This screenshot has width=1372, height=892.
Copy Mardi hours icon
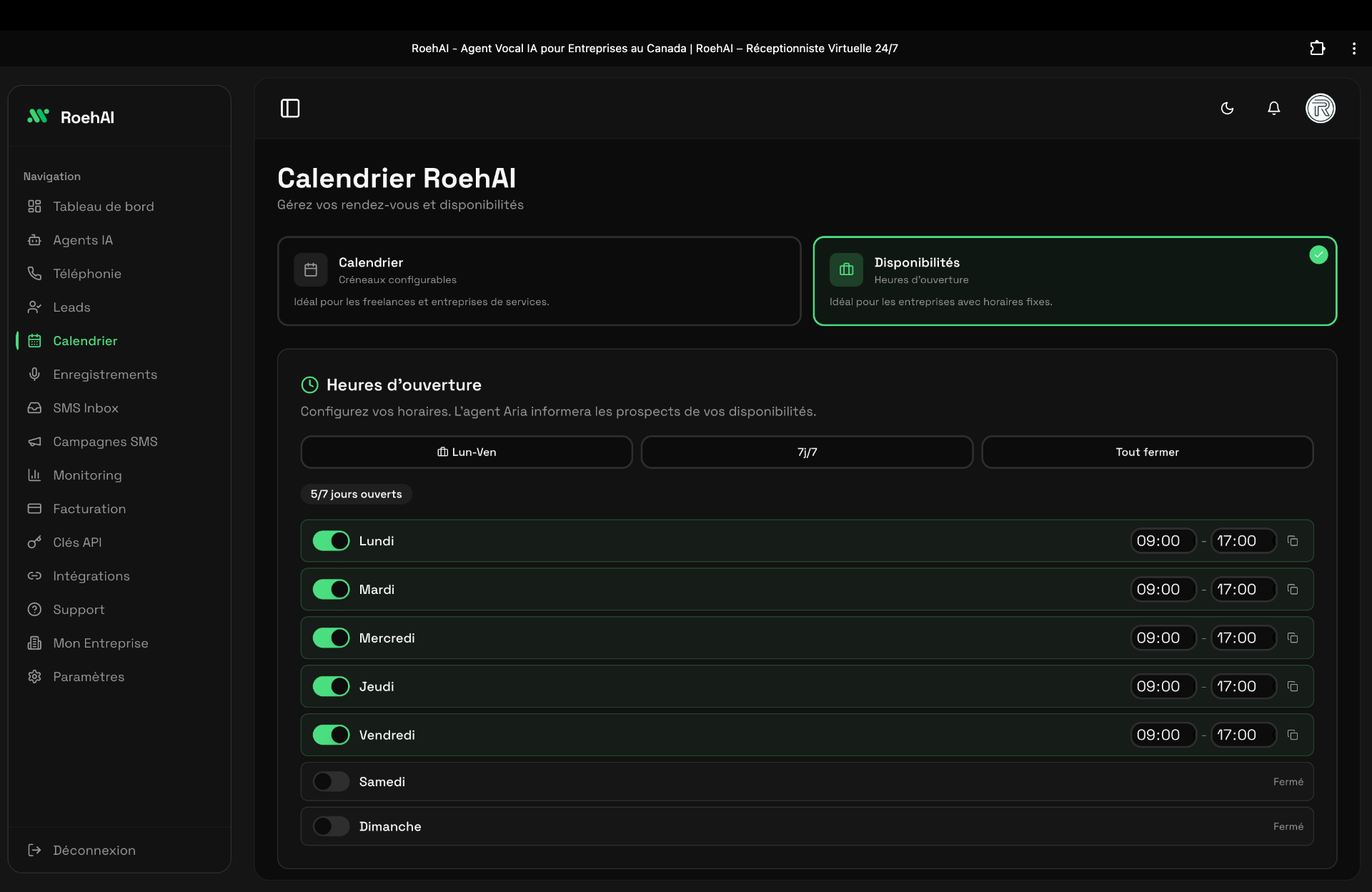(1293, 590)
